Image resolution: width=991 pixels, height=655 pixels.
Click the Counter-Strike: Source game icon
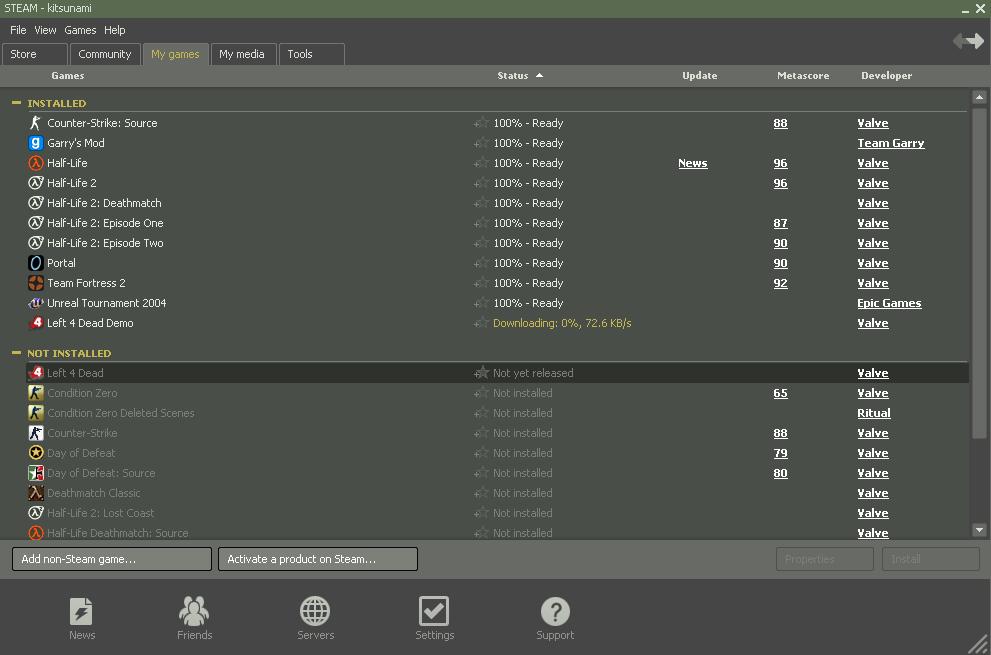tap(36, 123)
